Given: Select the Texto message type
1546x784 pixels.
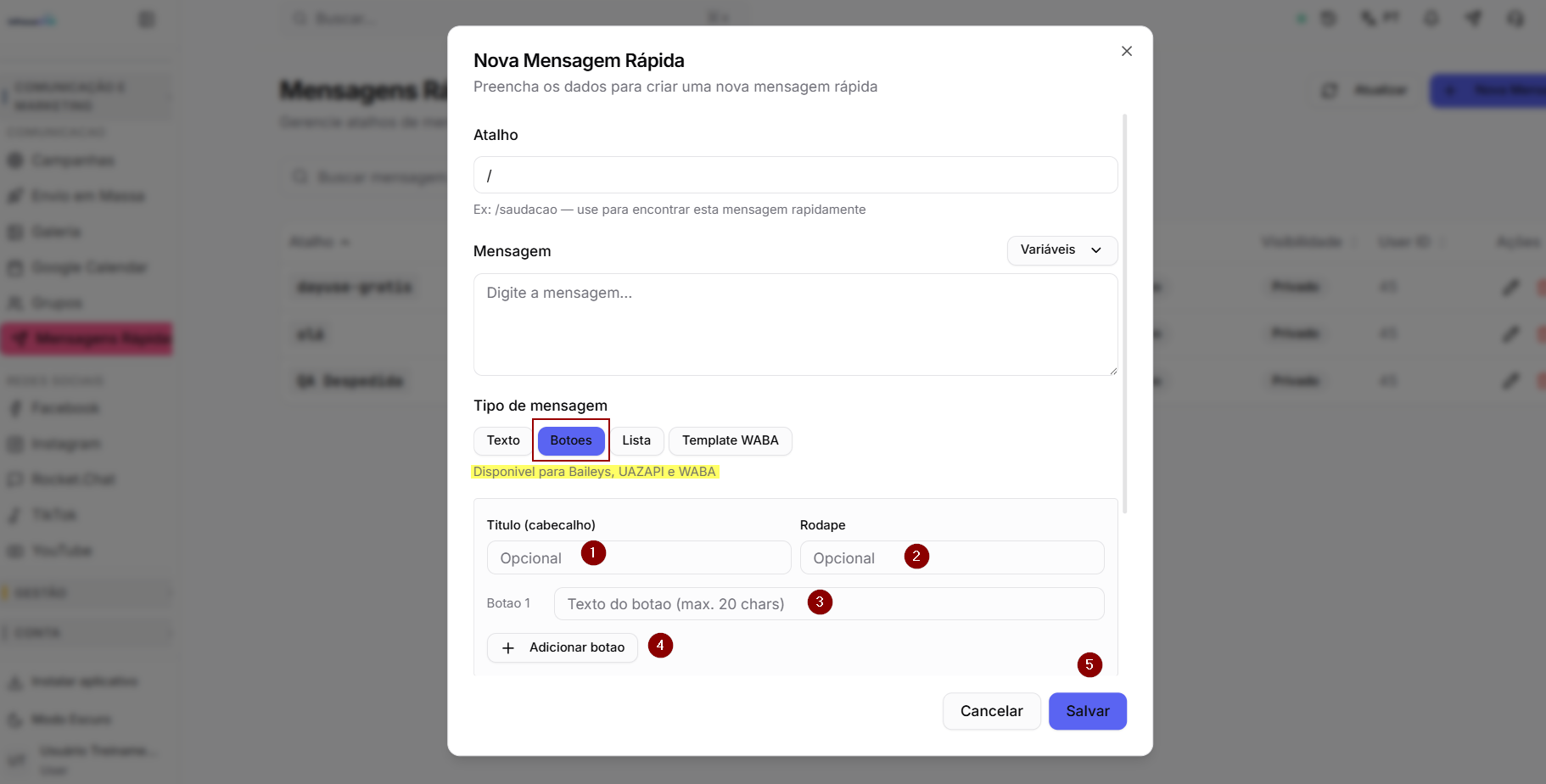Looking at the screenshot, I should [x=503, y=440].
